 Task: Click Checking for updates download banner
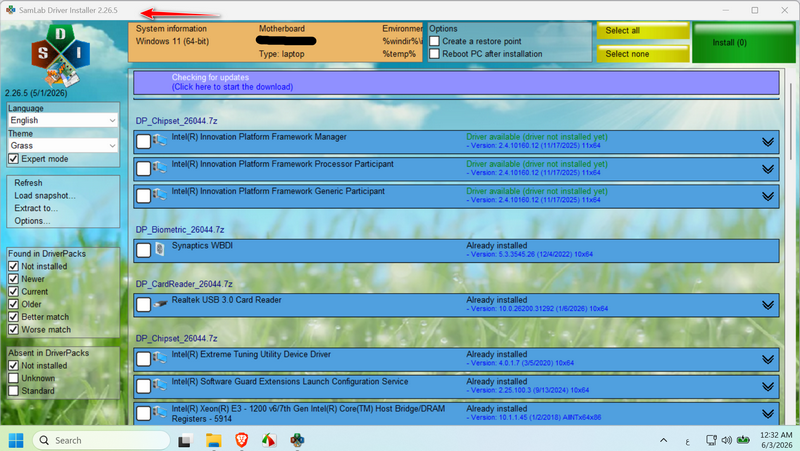click(456, 82)
